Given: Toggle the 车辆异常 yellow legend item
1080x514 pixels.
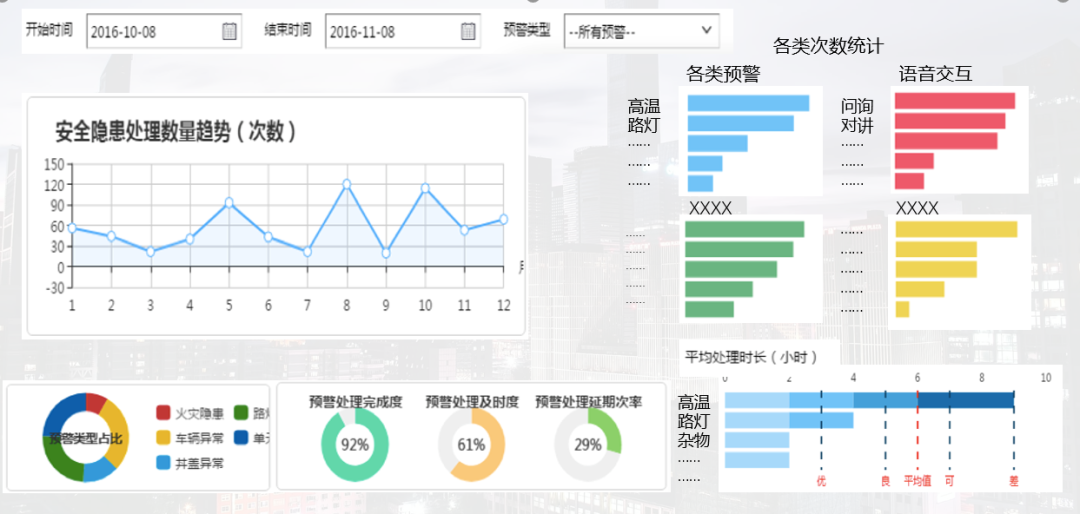Looking at the screenshot, I should [x=190, y=437].
